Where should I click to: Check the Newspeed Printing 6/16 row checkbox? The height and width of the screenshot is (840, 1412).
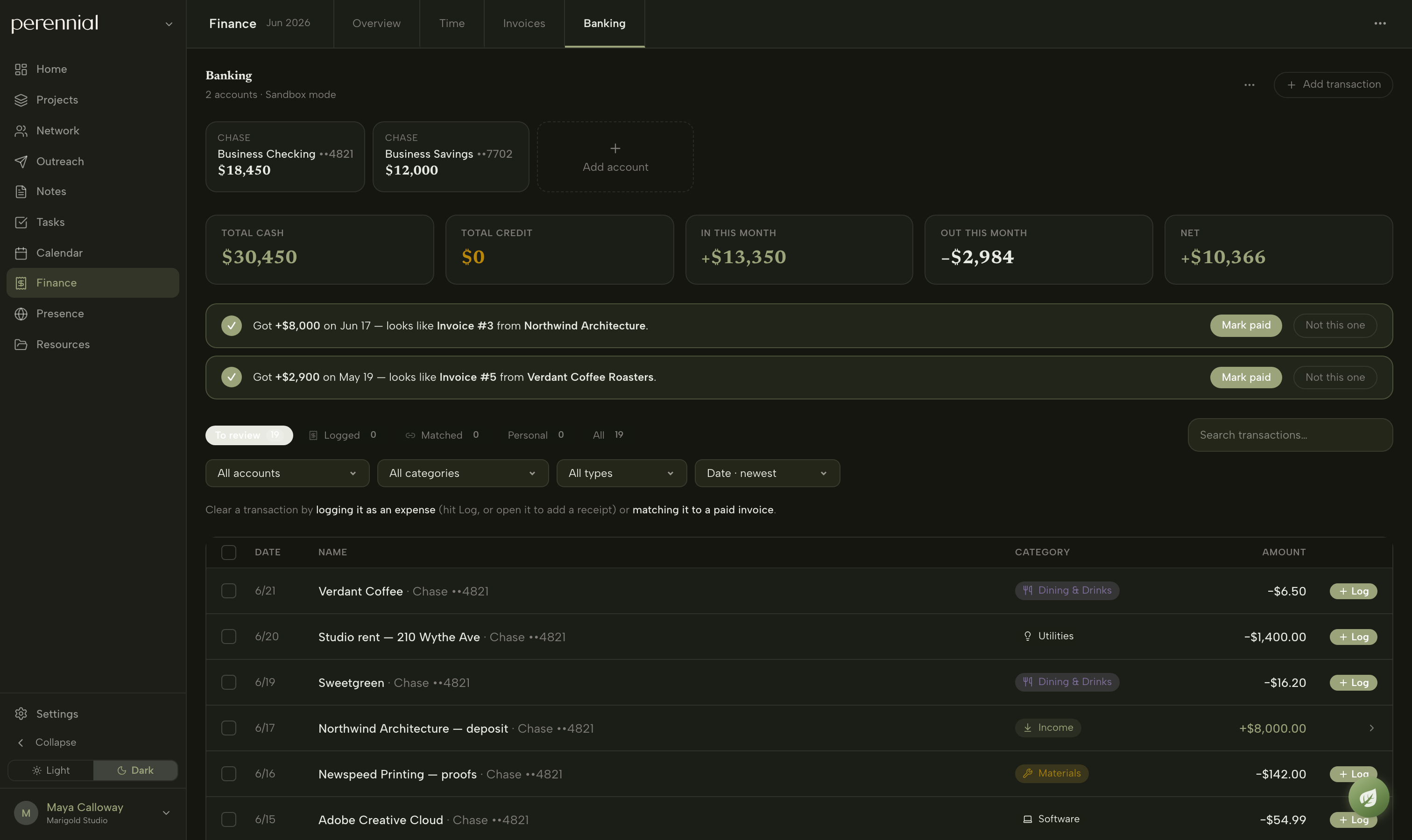tap(228, 774)
